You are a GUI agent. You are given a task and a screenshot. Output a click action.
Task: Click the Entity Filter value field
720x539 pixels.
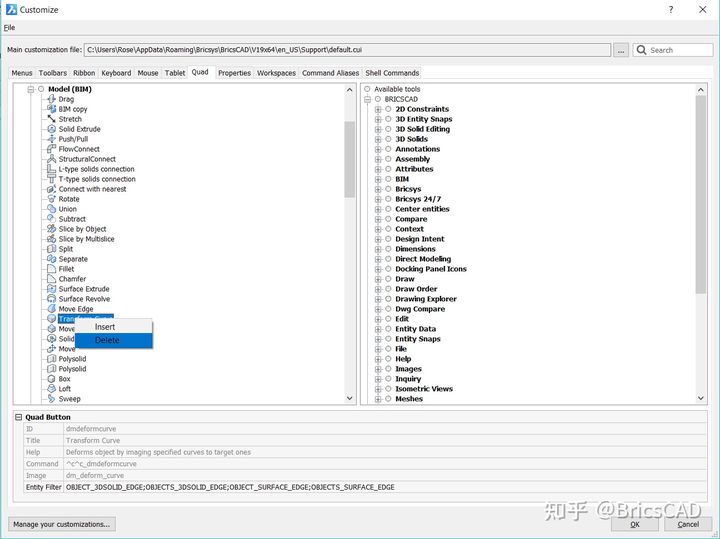click(x=385, y=487)
